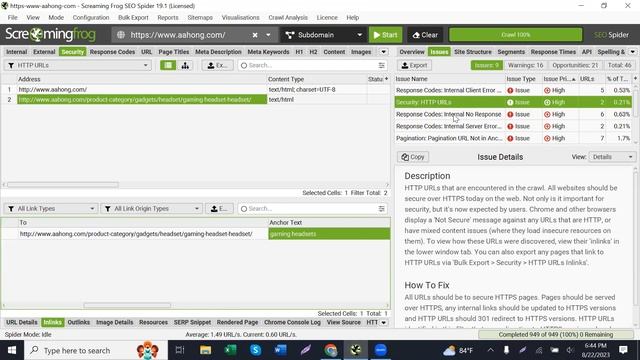The width and height of the screenshot is (640, 360).
Task: Switch to tree view icon in top panel
Action: pyautogui.click(x=185, y=65)
